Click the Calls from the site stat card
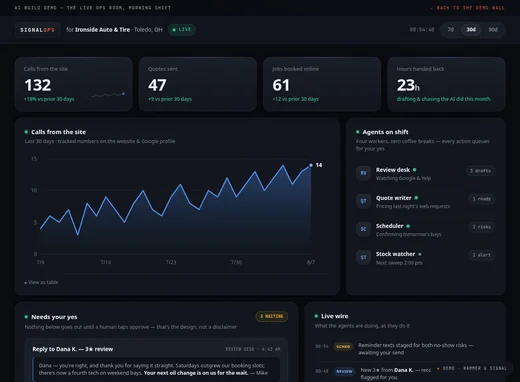520x382 pixels. [74, 84]
